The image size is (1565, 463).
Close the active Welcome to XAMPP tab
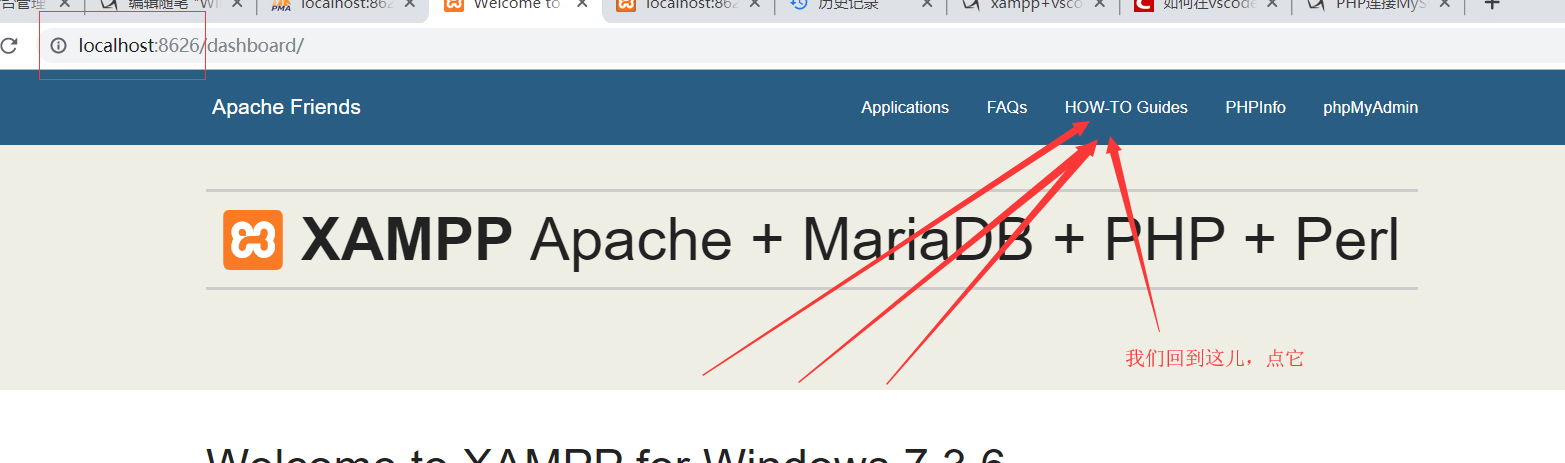581,4
